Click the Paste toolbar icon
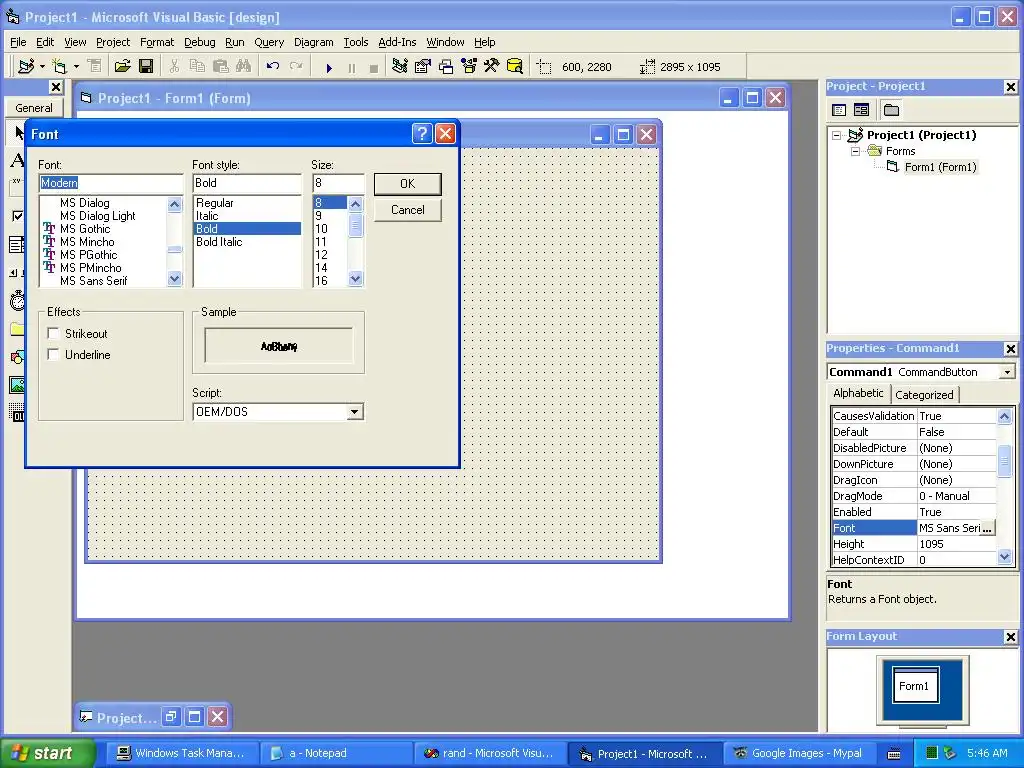1024x768 pixels. 221,66
